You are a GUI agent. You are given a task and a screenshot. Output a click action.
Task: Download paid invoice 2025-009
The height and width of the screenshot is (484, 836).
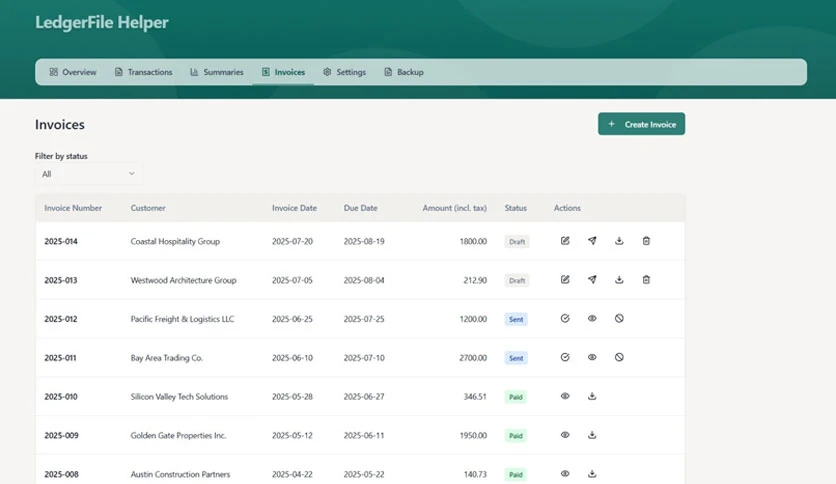click(x=592, y=435)
